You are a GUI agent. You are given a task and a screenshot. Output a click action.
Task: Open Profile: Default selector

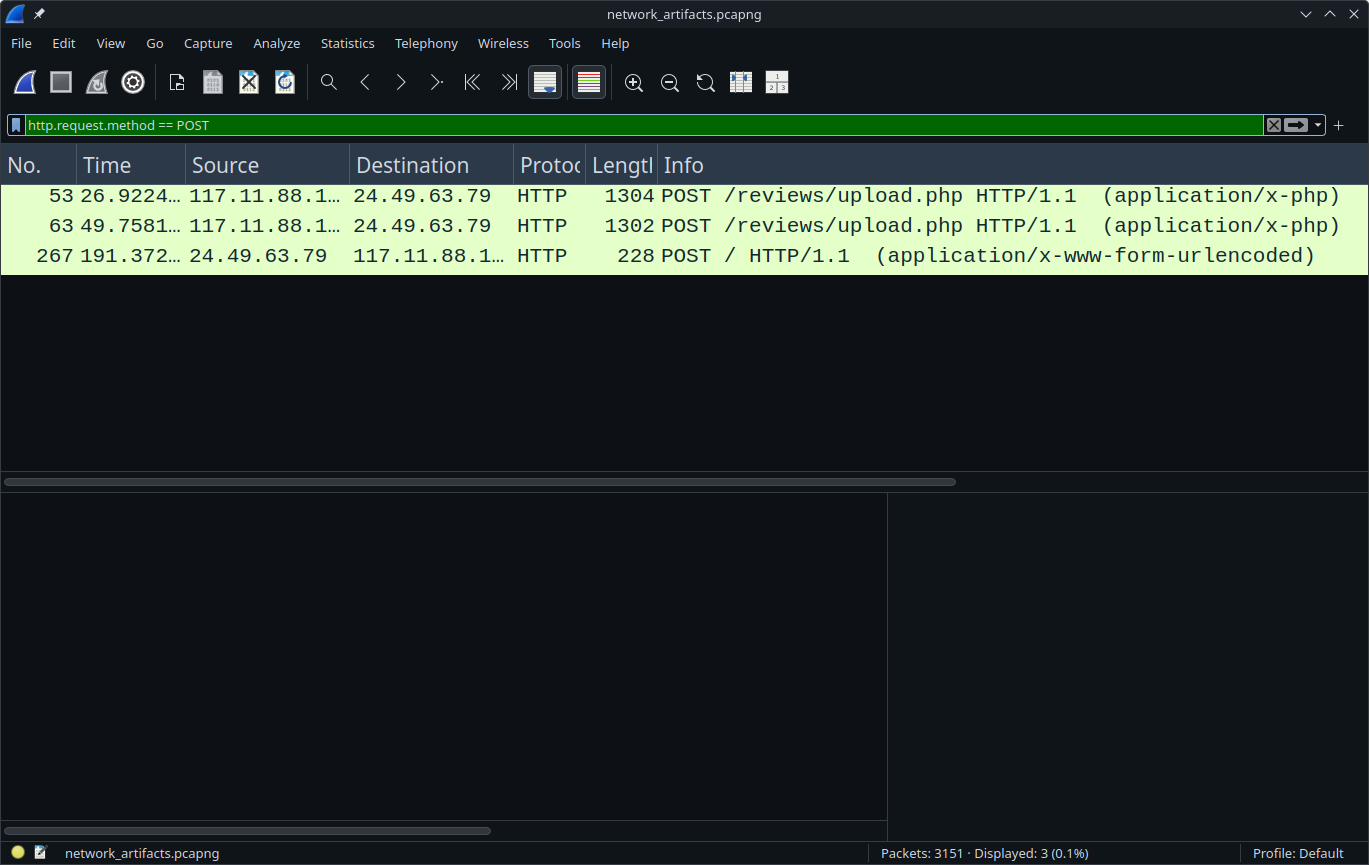[x=1298, y=853]
